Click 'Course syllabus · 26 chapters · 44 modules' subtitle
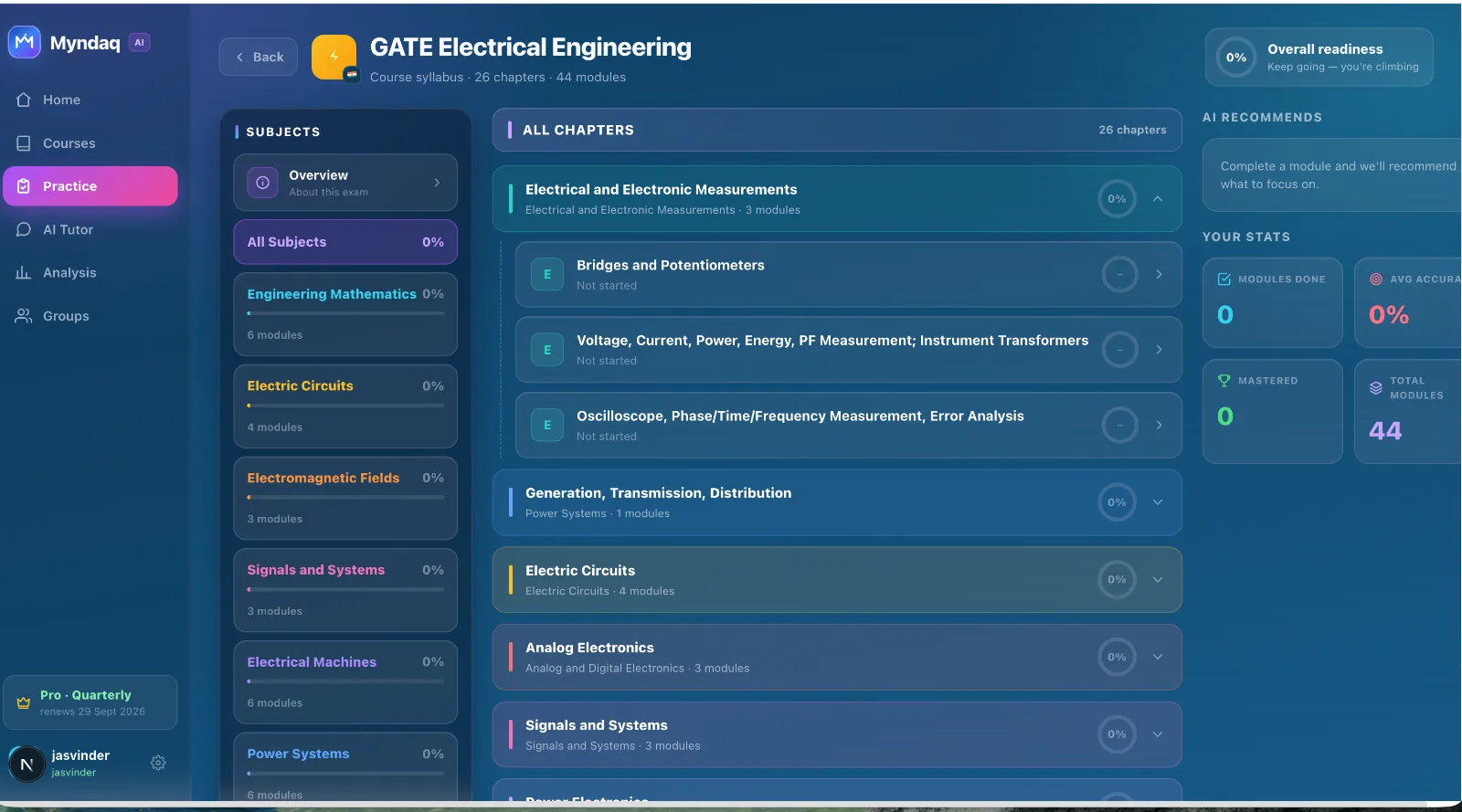Screen dimensions: 1462x812 [498, 78]
